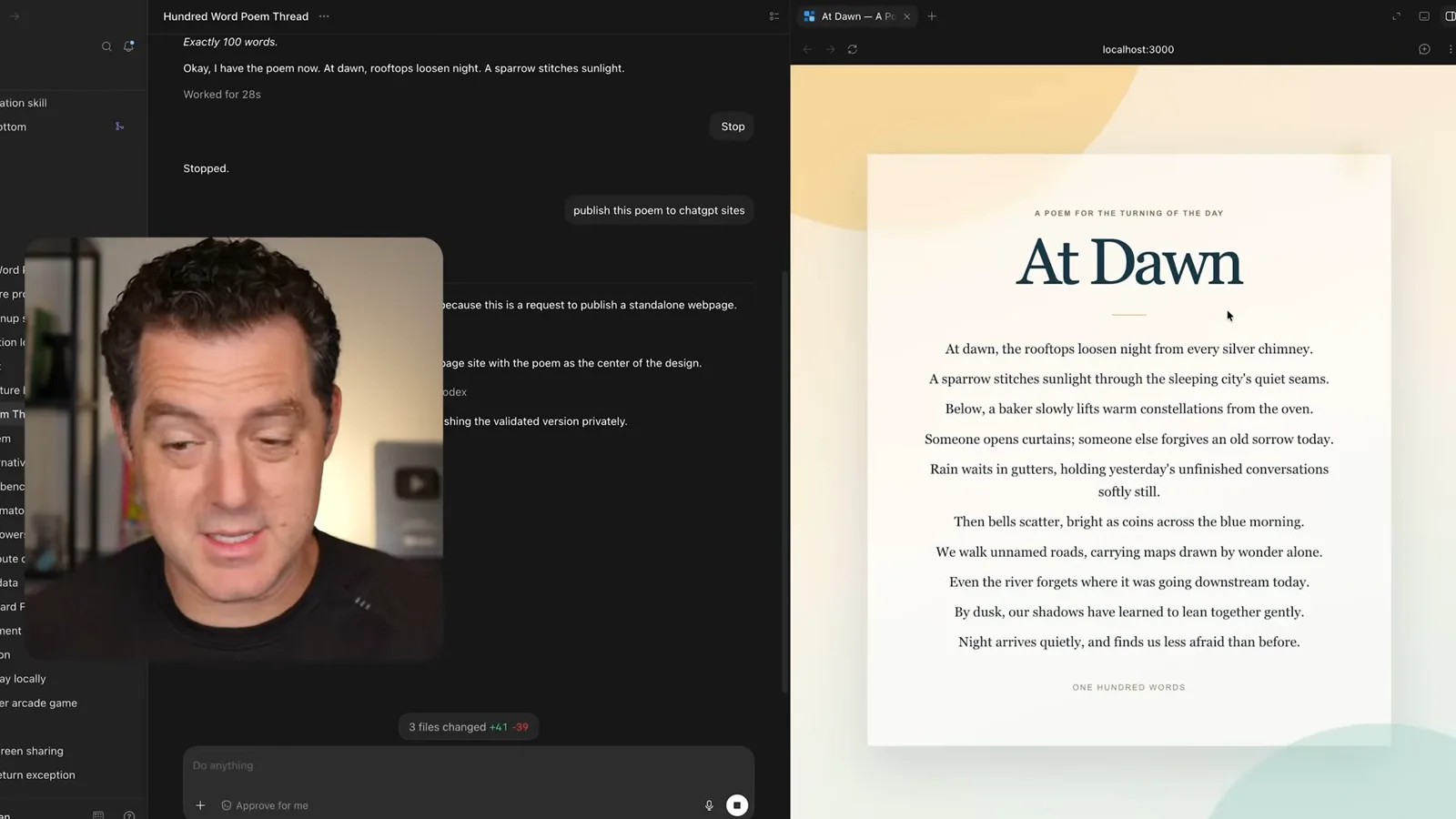1456x819 pixels.
Task: Open the browser kebab menu
Action: tap(1451, 49)
